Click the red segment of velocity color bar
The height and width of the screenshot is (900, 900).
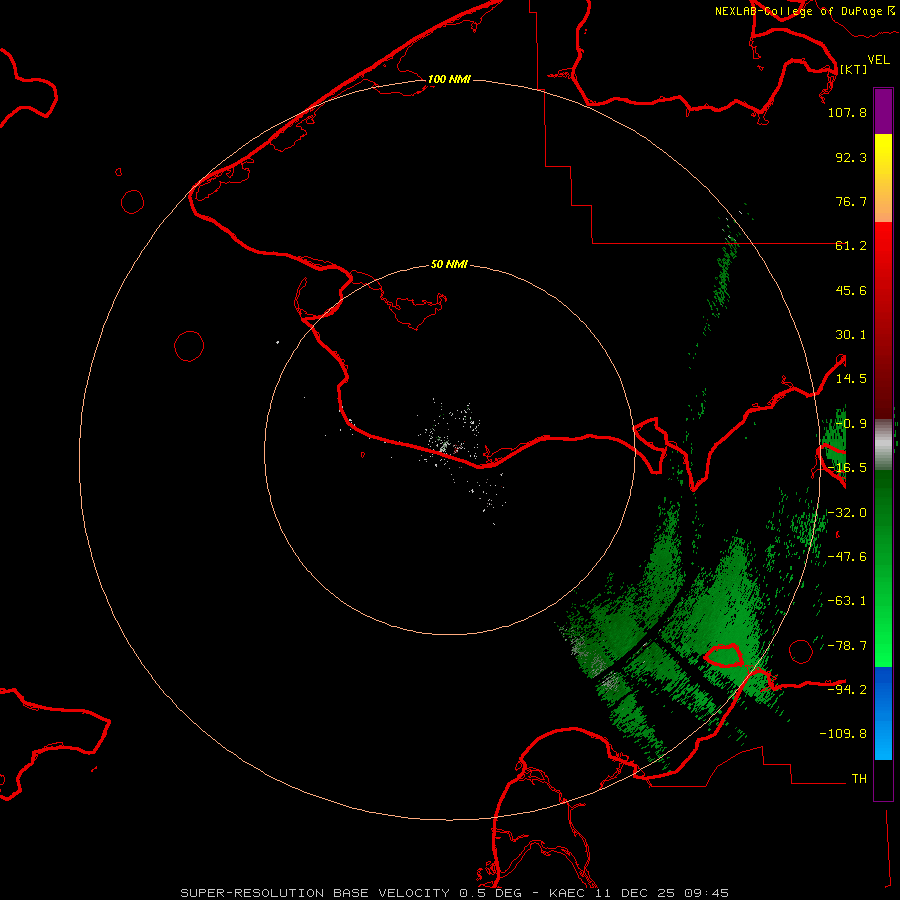[883, 320]
